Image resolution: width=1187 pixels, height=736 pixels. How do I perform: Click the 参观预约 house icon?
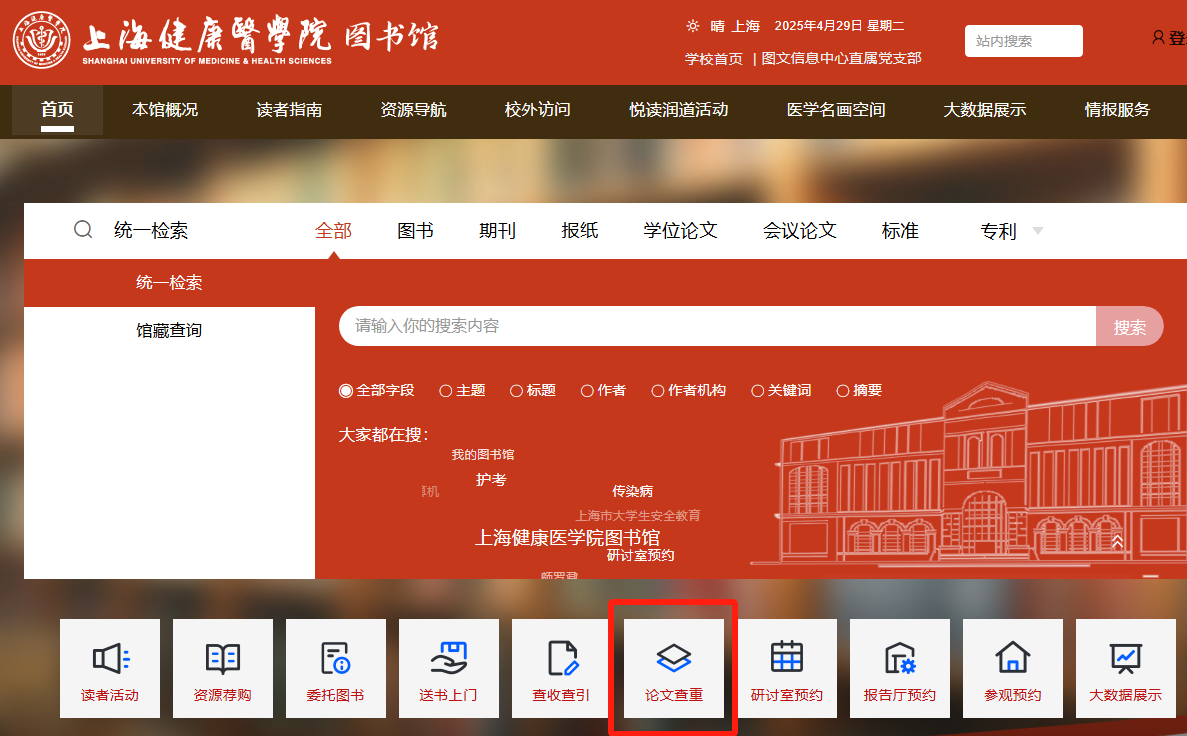[x=1013, y=658]
